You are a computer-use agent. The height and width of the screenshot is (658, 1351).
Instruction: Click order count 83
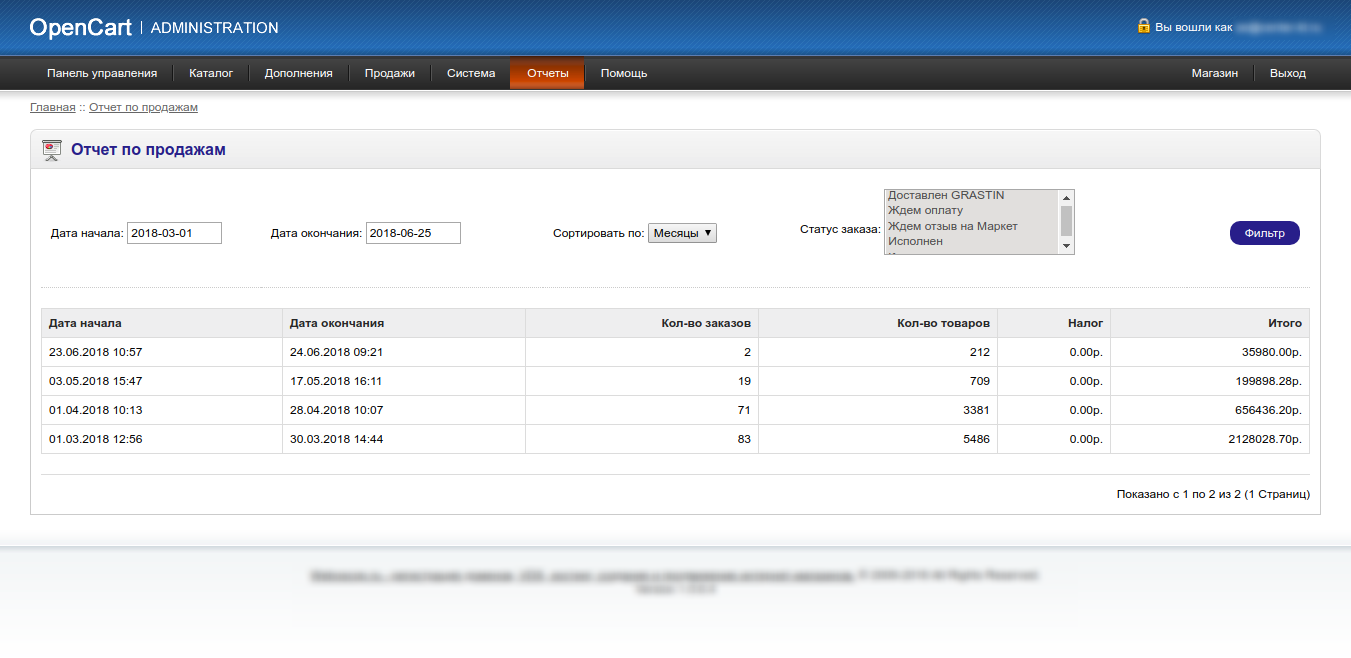coord(744,439)
